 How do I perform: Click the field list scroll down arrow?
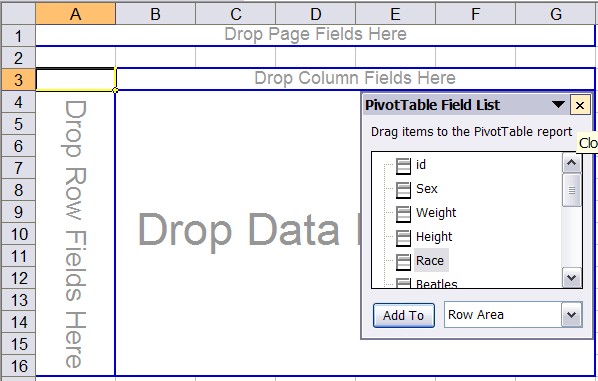click(571, 278)
